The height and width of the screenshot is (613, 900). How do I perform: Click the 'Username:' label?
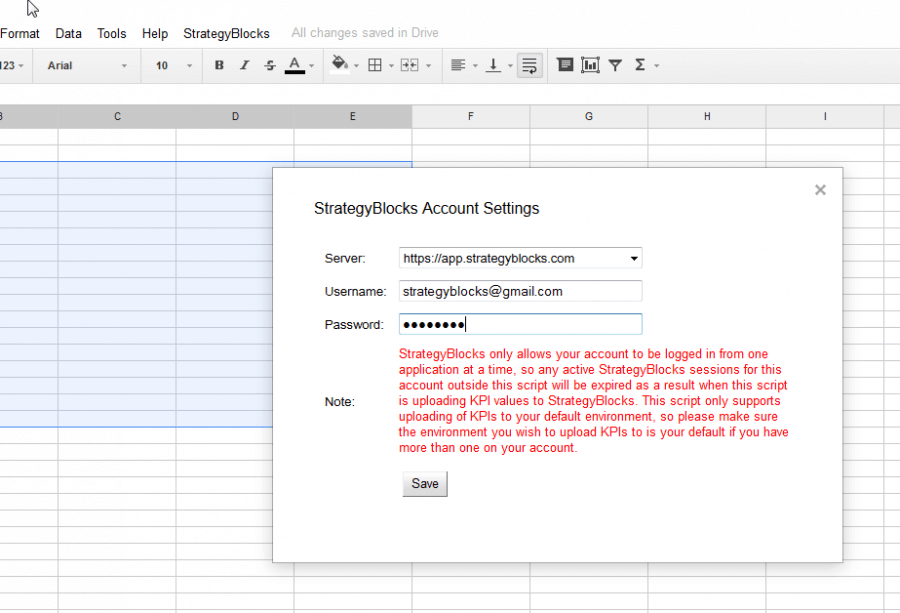pos(356,292)
